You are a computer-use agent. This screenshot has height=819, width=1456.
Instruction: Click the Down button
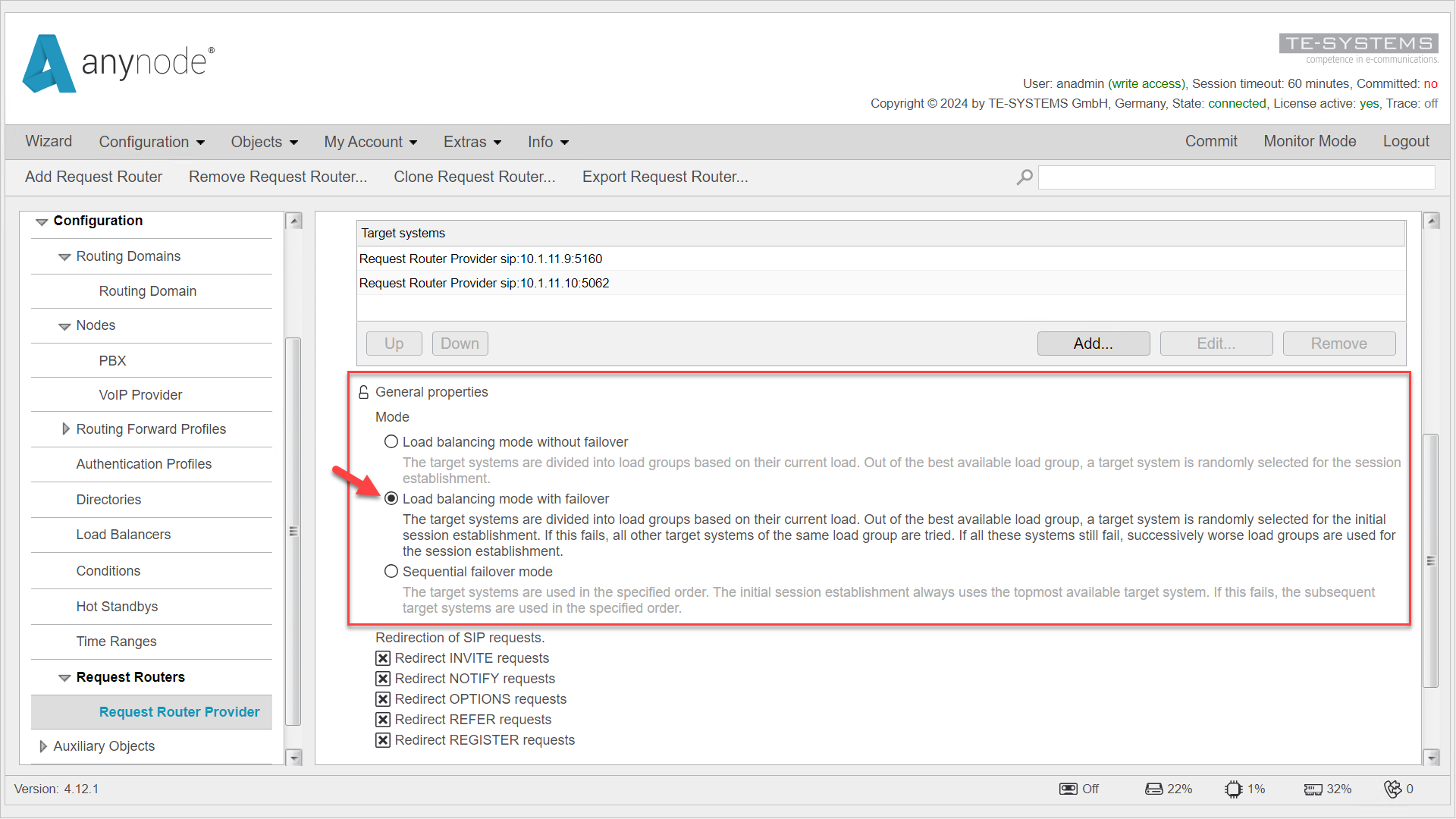460,344
